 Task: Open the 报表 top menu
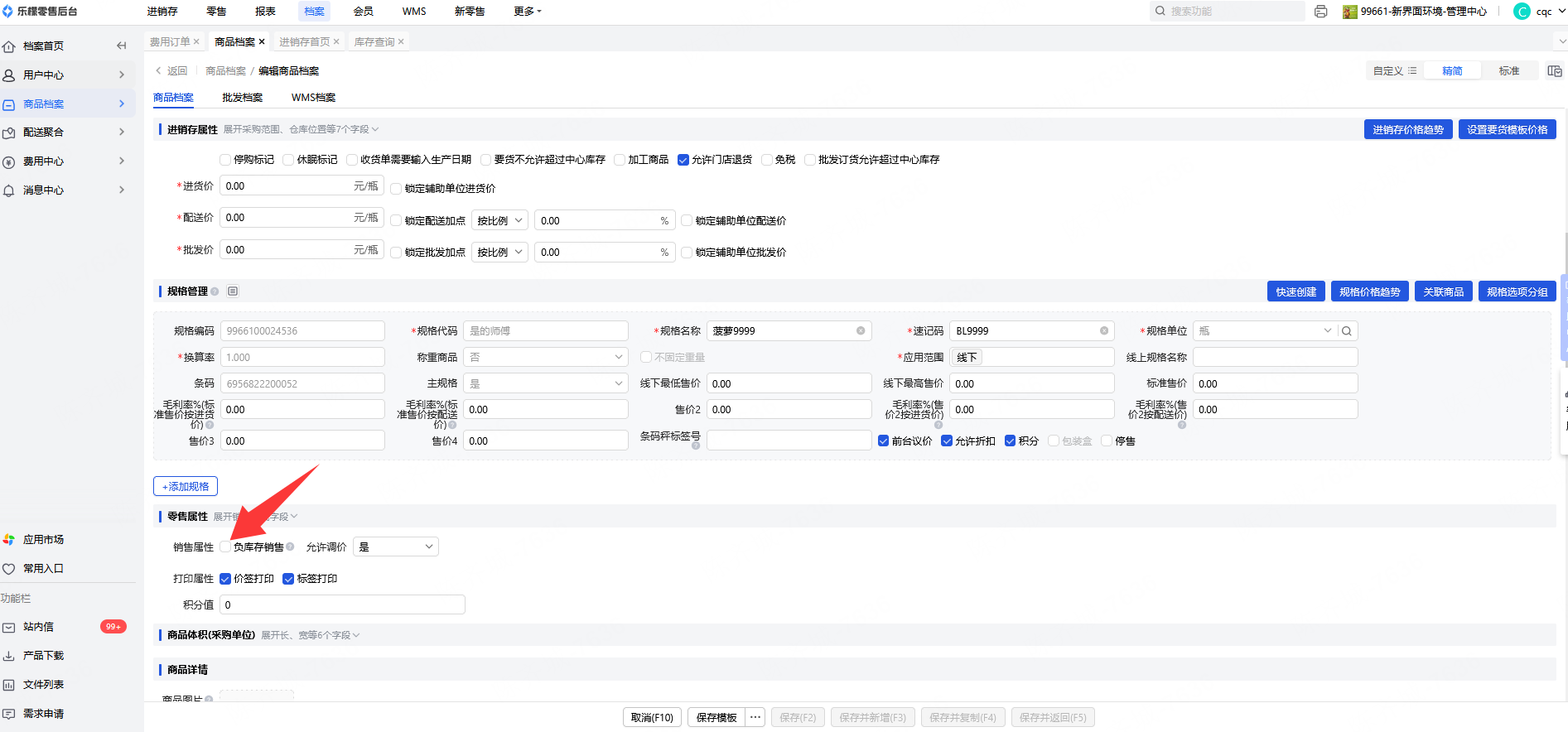click(x=265, y=12)
